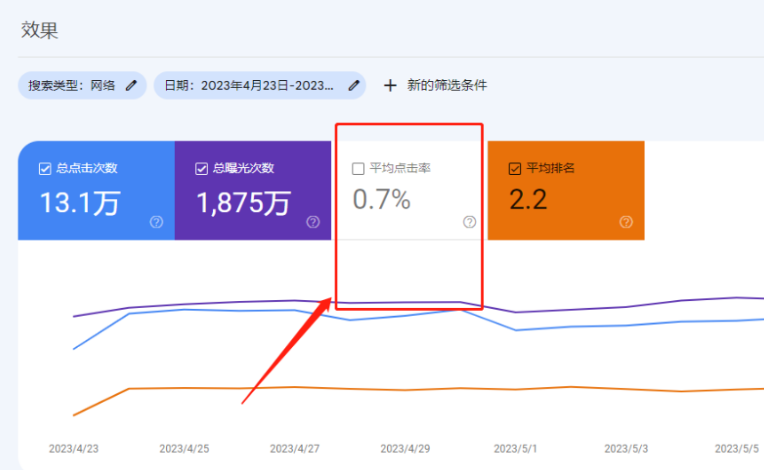Uncheck the 总曝光次数 checkbox
The width and height of the screenshot is (764, 470).
(x=201, y=168)
